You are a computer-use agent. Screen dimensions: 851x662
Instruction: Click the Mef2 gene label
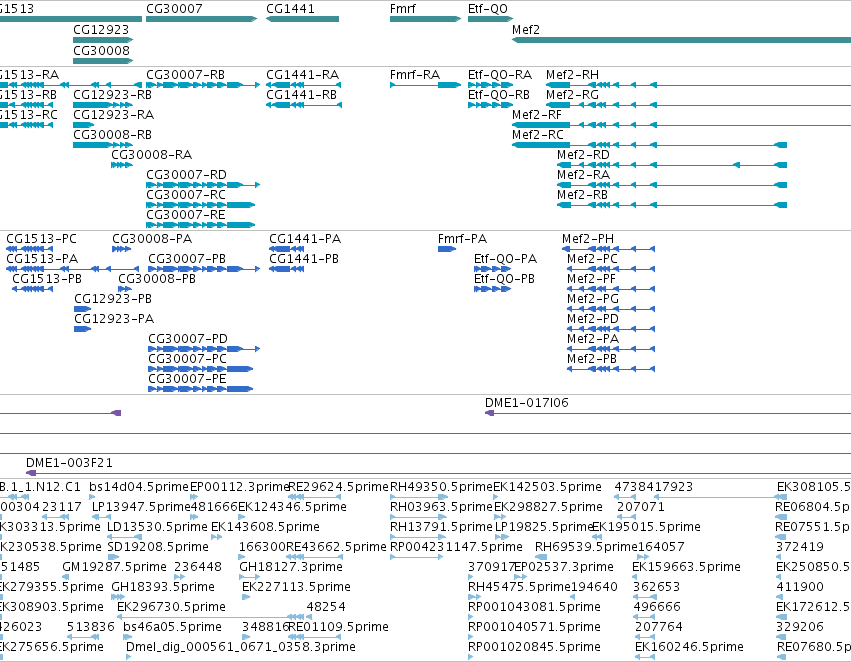point(526,30)
